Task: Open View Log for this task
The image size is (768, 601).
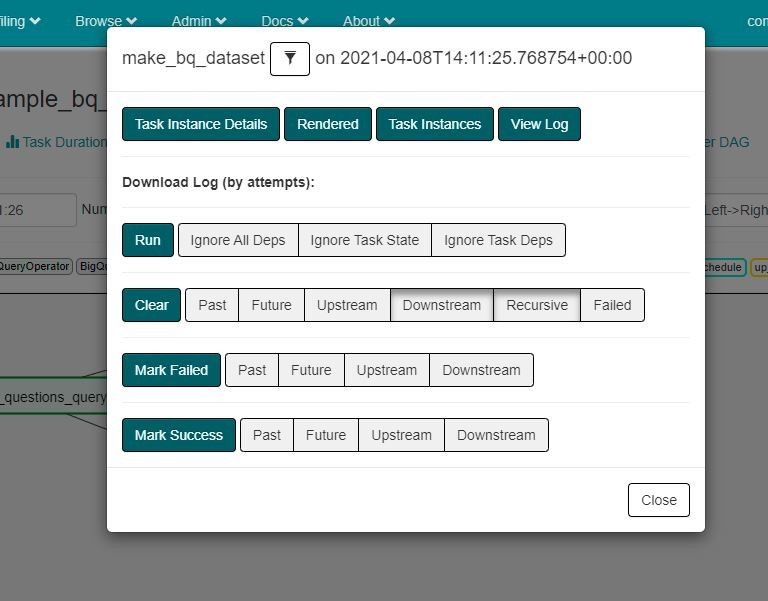Action: (539, 124)
